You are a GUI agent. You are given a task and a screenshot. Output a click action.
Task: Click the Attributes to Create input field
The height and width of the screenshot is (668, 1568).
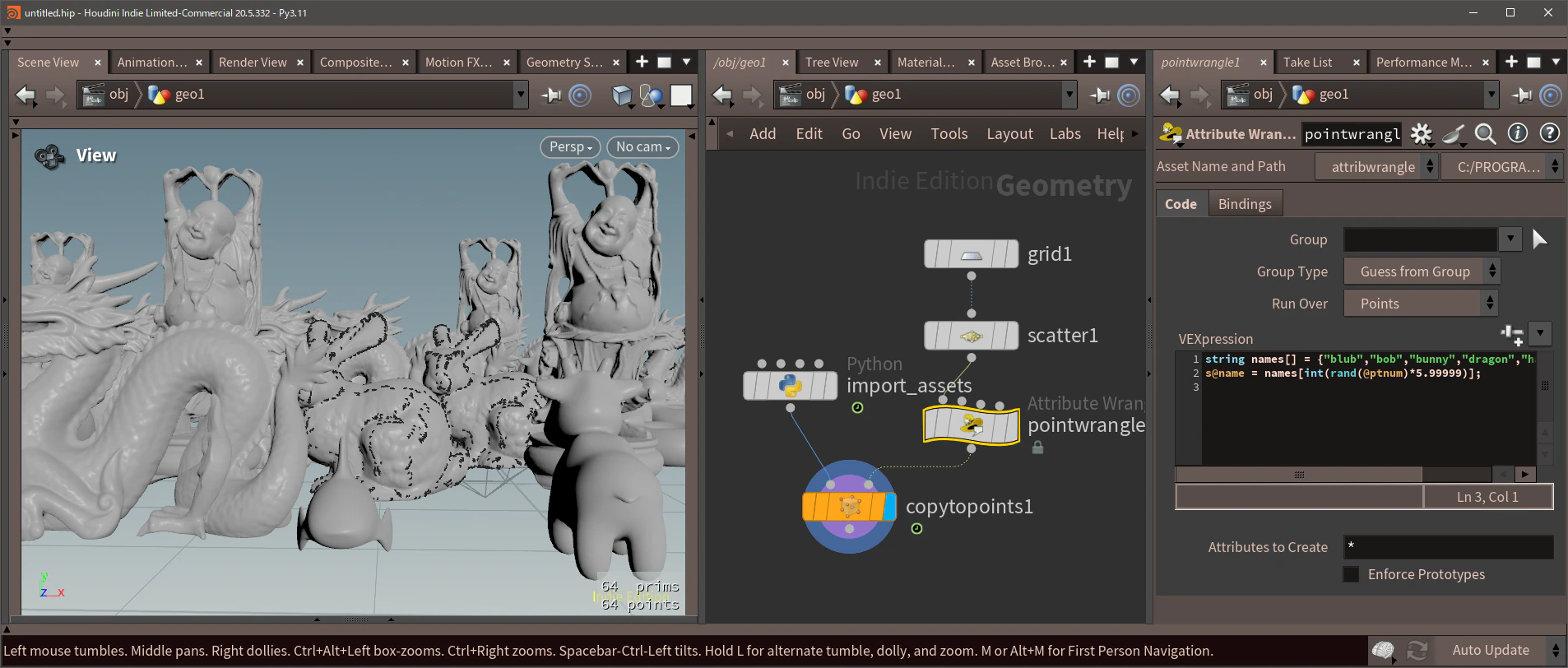[1448, 547]
